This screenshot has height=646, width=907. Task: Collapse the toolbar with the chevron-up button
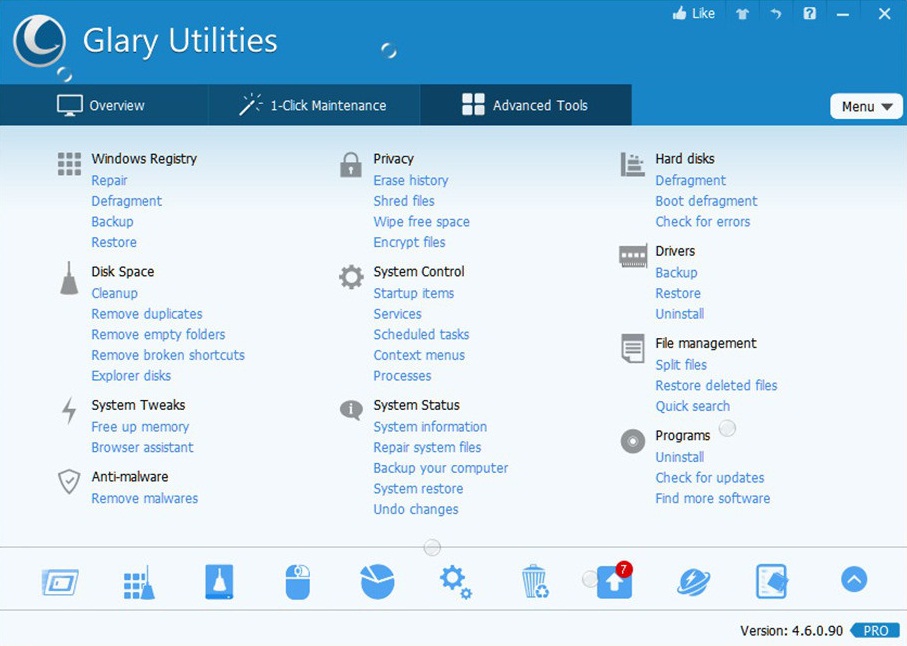853,579
